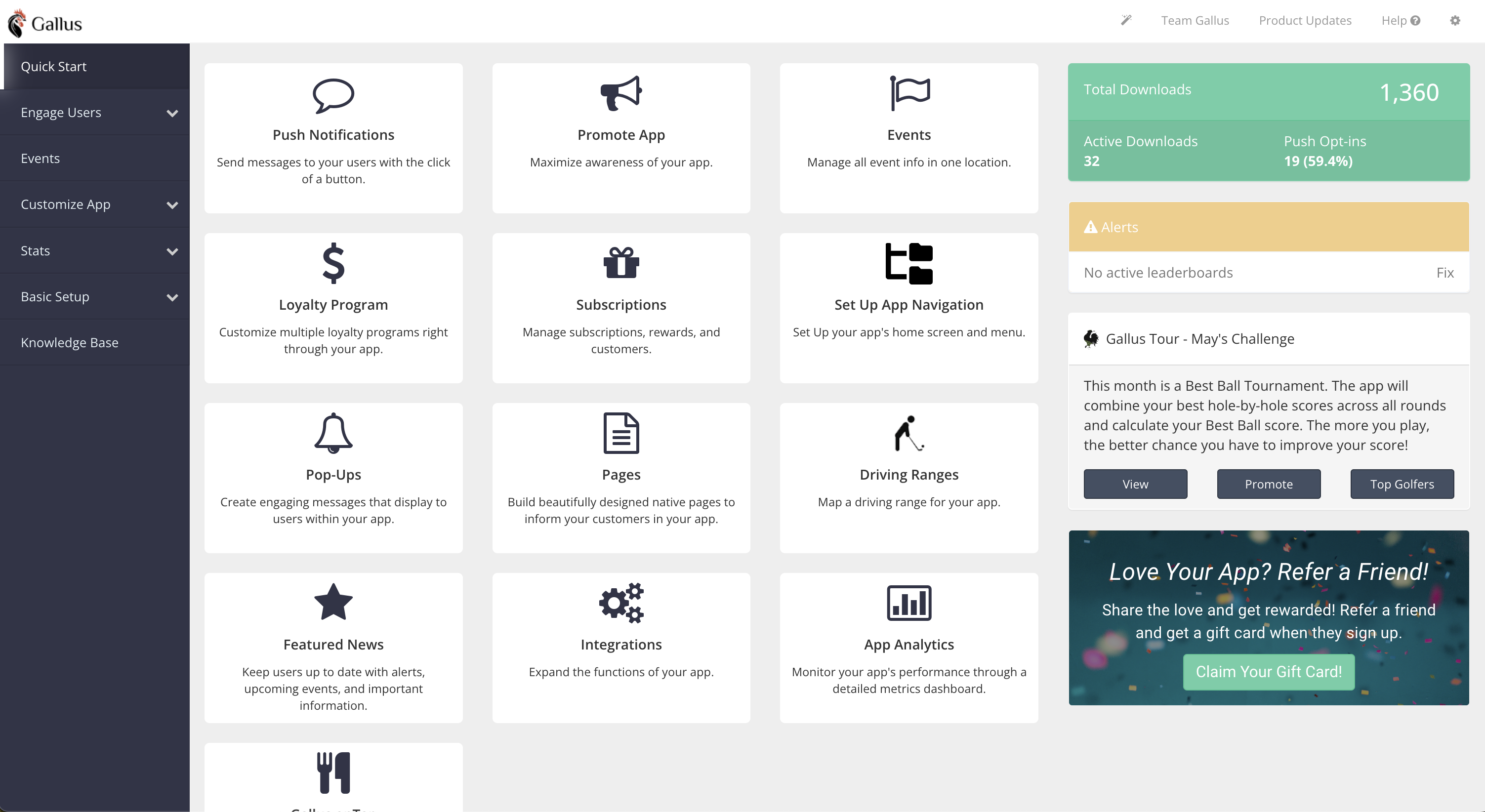Click the Push Notifications speech bubble icon
The image size is (1485, 812).
[x=333, y=95]
